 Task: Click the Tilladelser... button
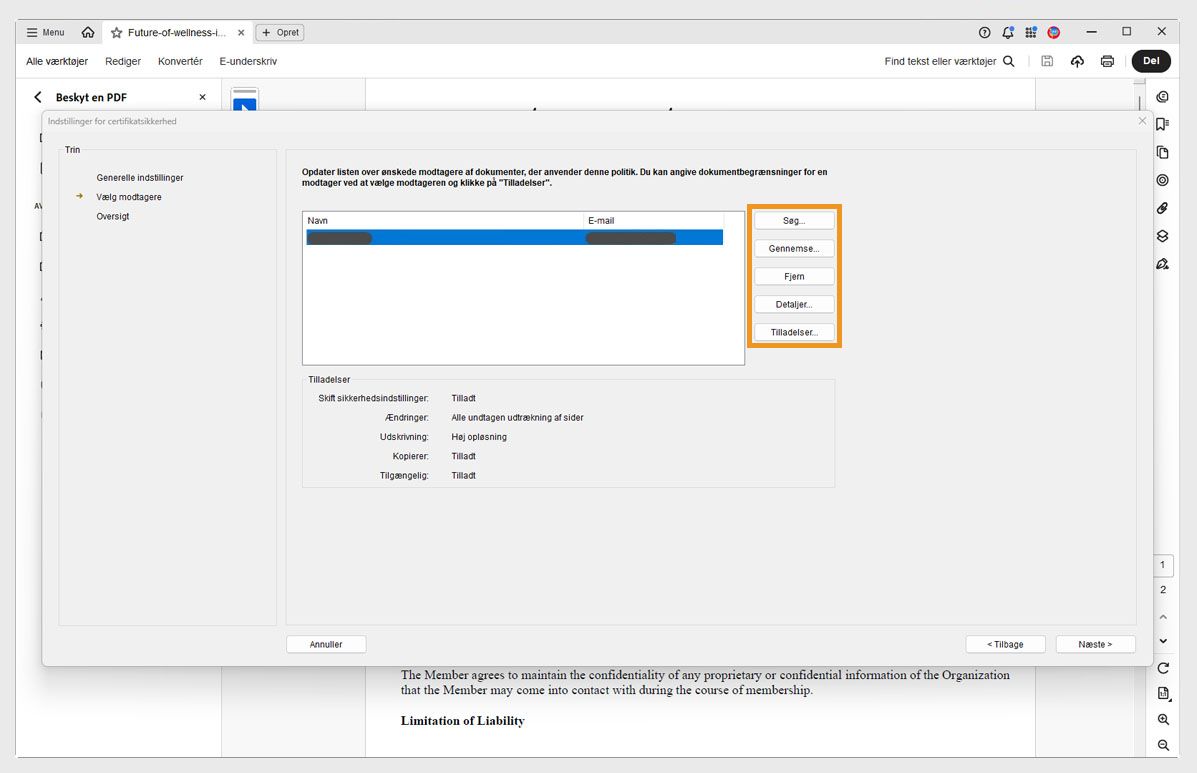pos(794,332)
